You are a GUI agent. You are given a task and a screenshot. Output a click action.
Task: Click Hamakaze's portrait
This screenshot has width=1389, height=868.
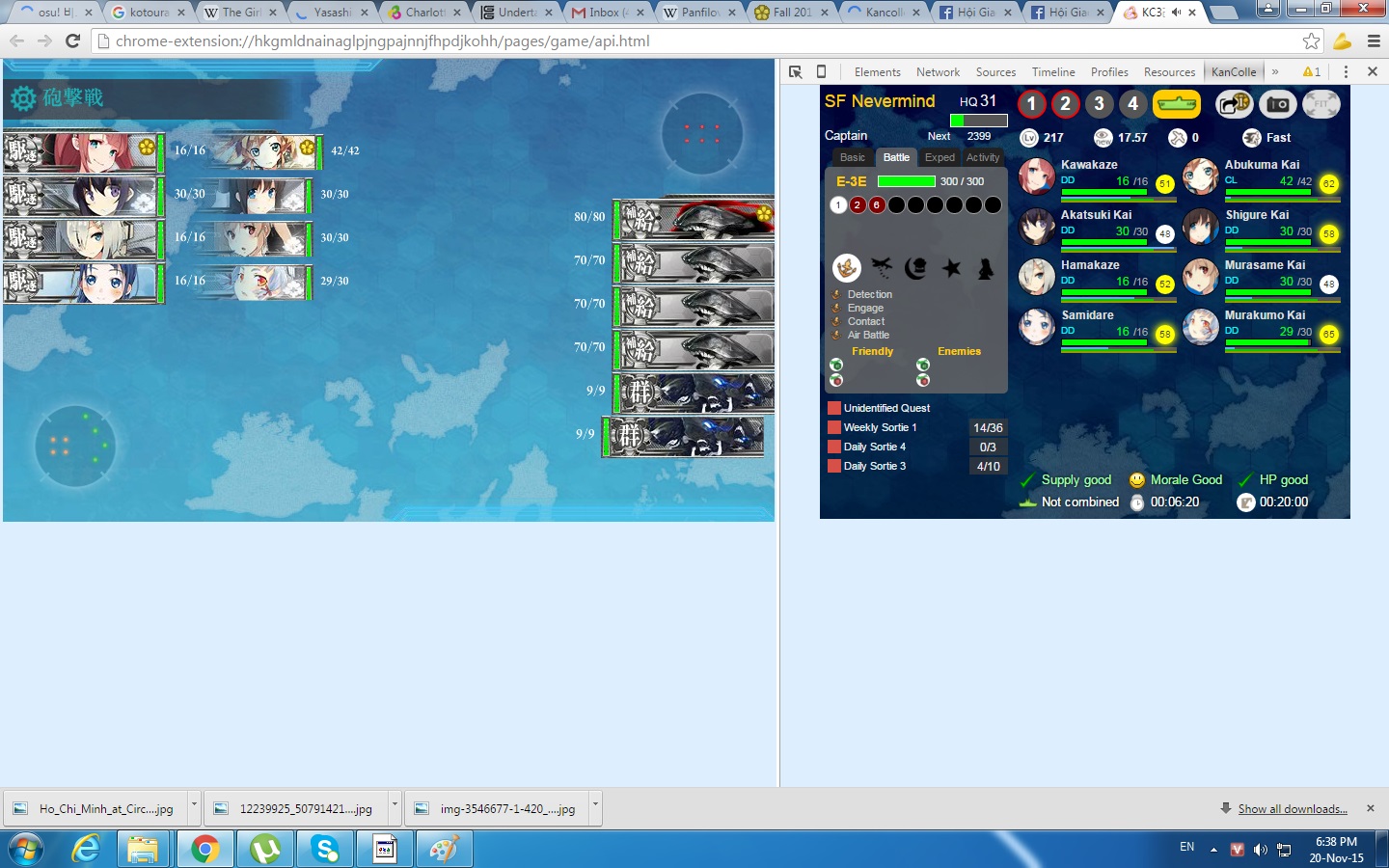pos(1037,277)
